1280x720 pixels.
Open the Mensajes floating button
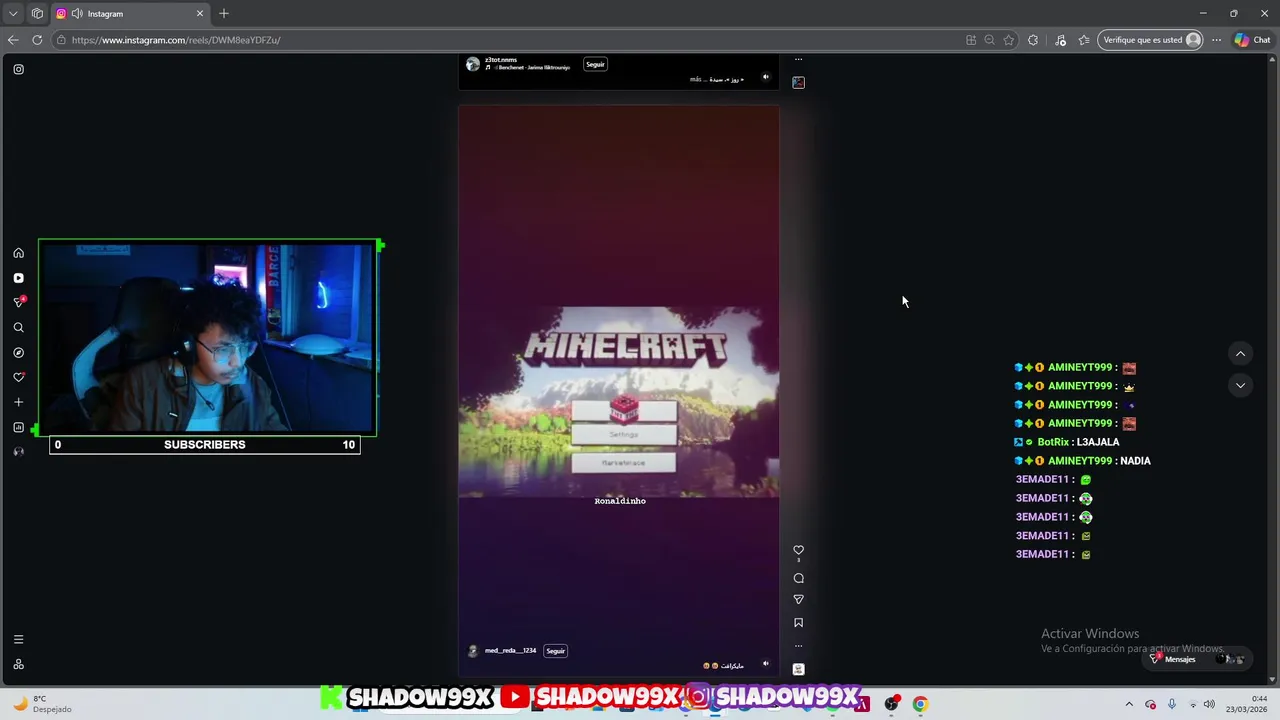coord(1198,659)
